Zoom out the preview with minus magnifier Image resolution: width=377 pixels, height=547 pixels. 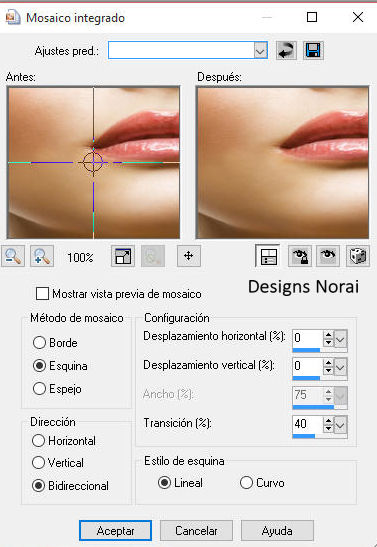pyautogui.click(x=13, y=256)
